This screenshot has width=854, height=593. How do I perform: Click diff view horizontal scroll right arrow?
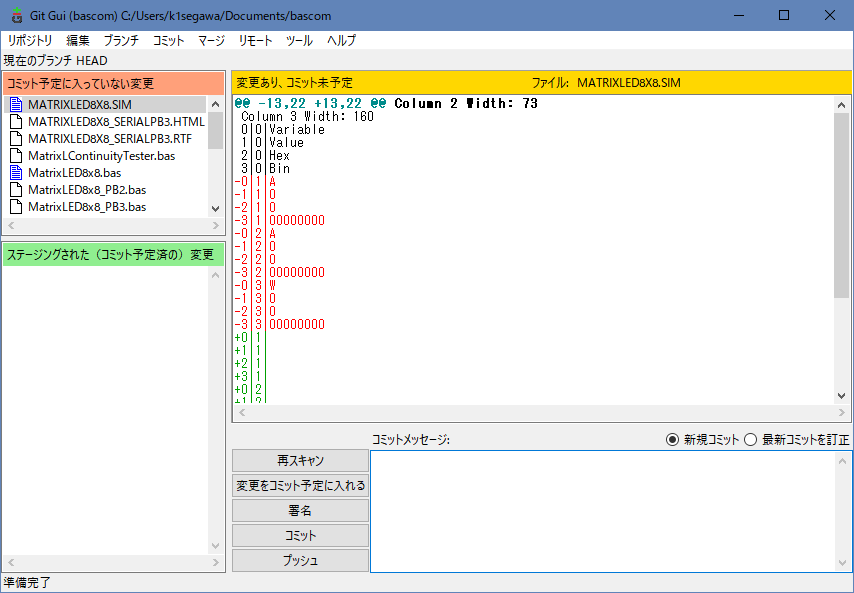843,413
